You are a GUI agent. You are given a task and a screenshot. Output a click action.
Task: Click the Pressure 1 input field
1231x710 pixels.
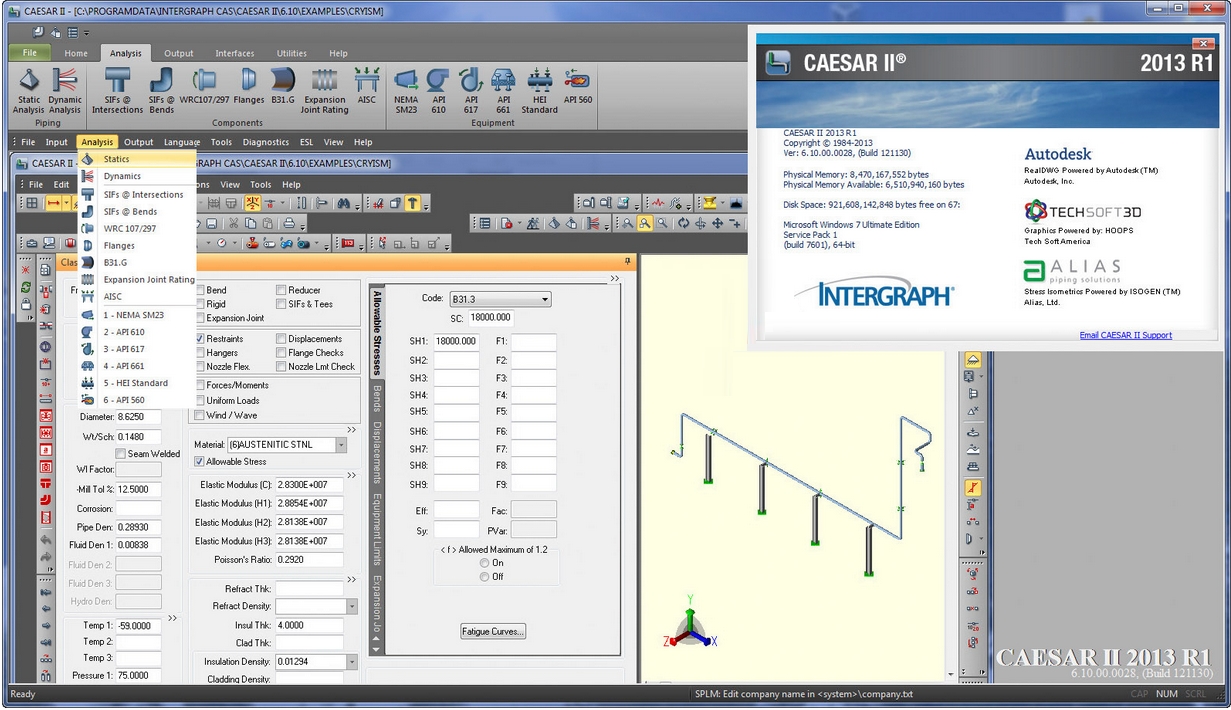[x=139, y=676]
